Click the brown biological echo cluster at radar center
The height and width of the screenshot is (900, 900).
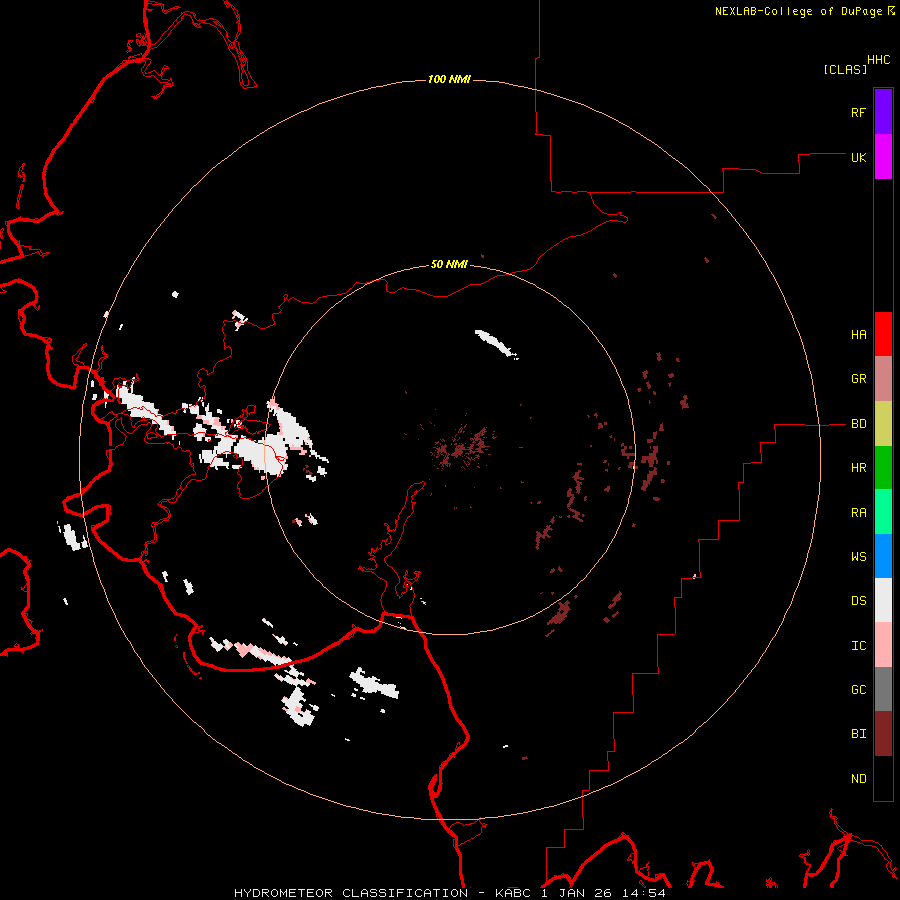[464, 447]
